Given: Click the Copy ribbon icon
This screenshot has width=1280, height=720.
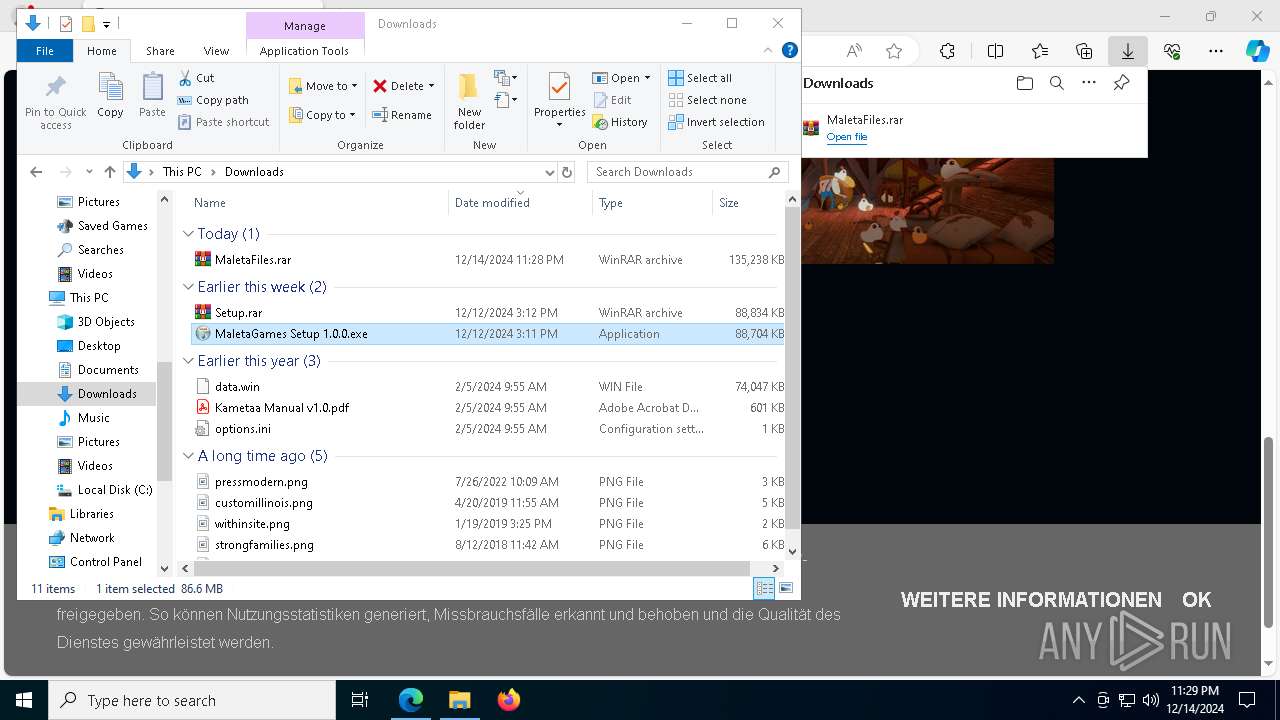Looking at the screenshot, I should 110,95.
